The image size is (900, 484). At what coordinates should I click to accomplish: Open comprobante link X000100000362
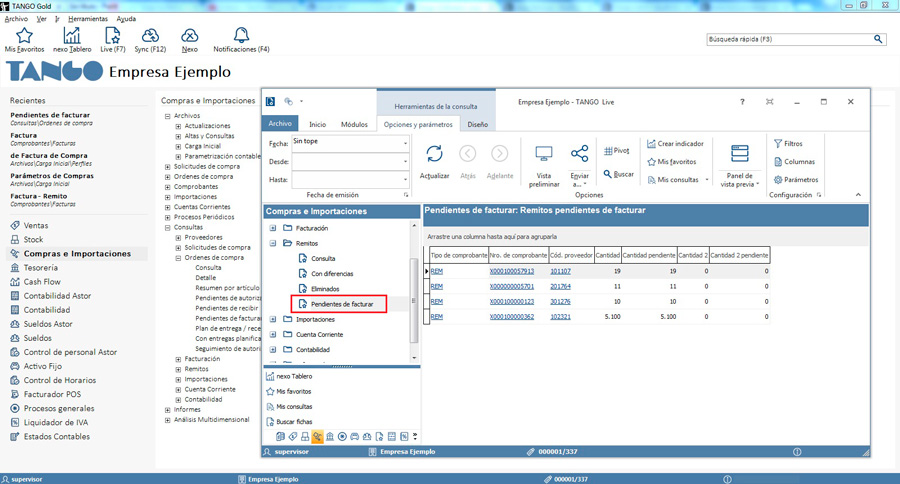pos(511,316)
